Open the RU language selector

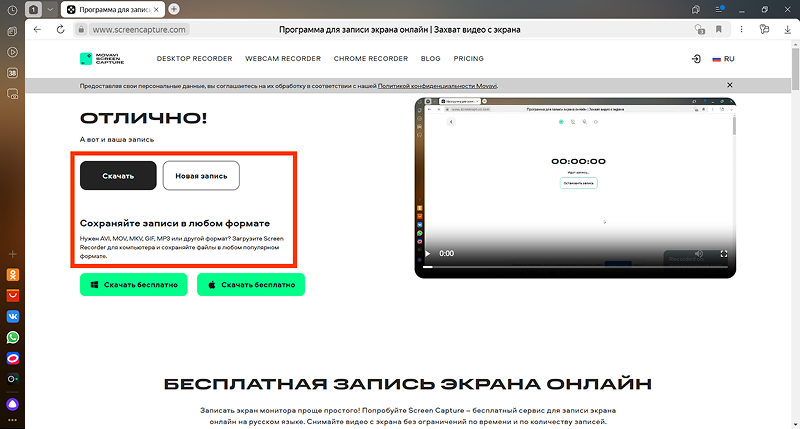(x=723, y=59)
